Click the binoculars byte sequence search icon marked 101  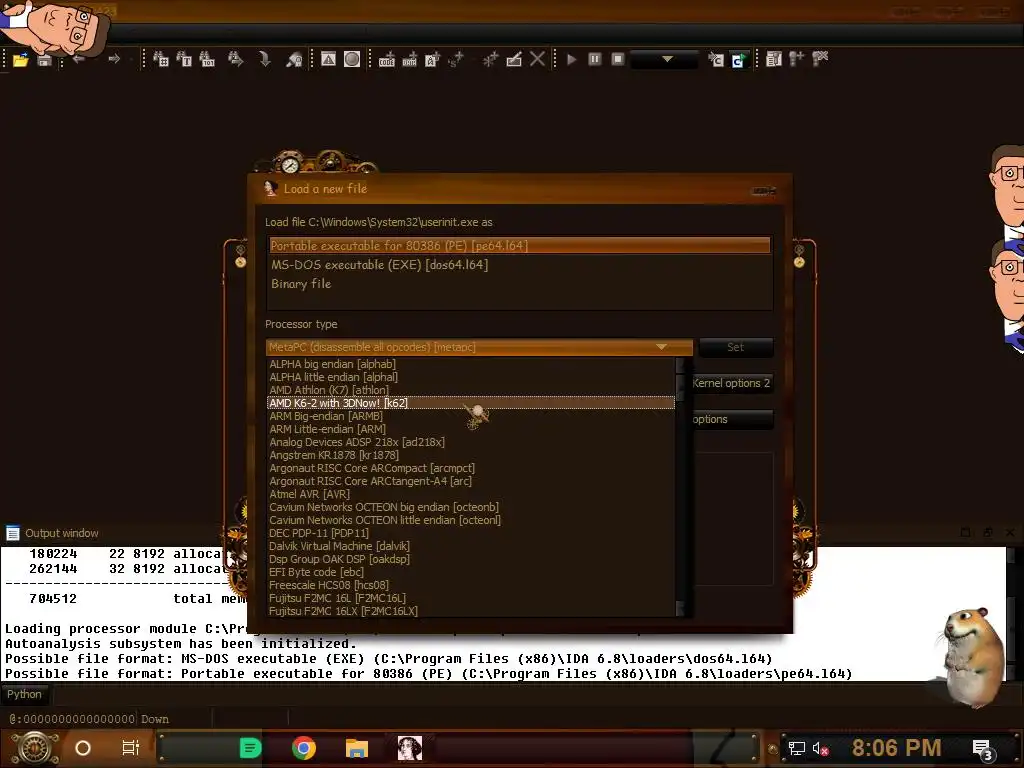[207, 59]
